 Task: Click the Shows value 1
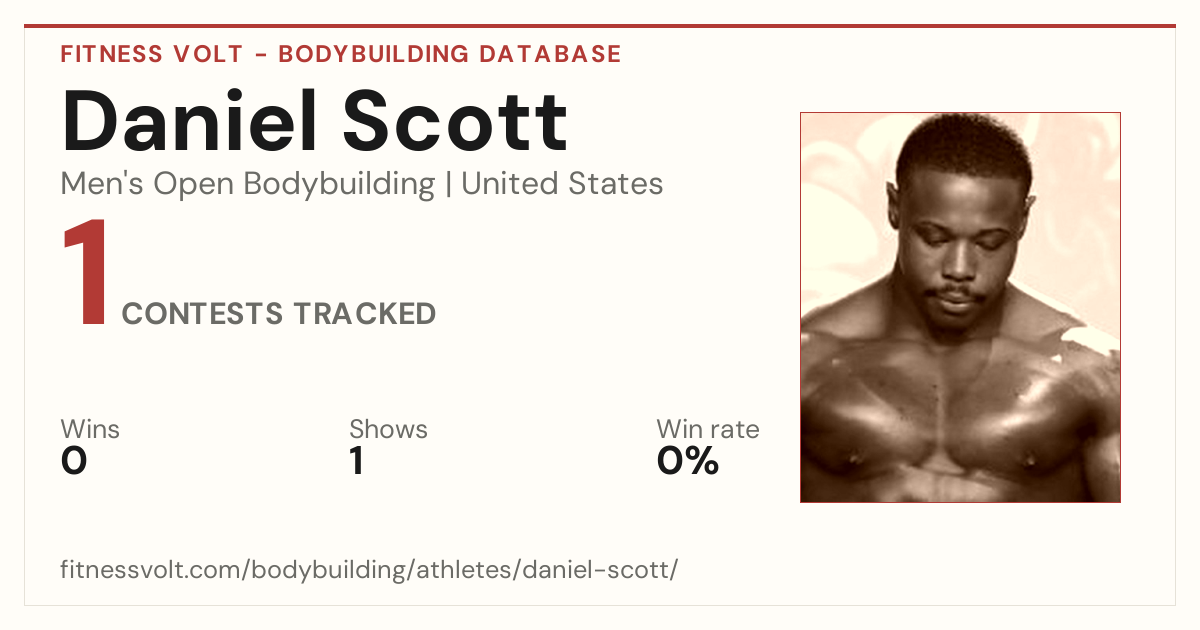click(356, 461)
